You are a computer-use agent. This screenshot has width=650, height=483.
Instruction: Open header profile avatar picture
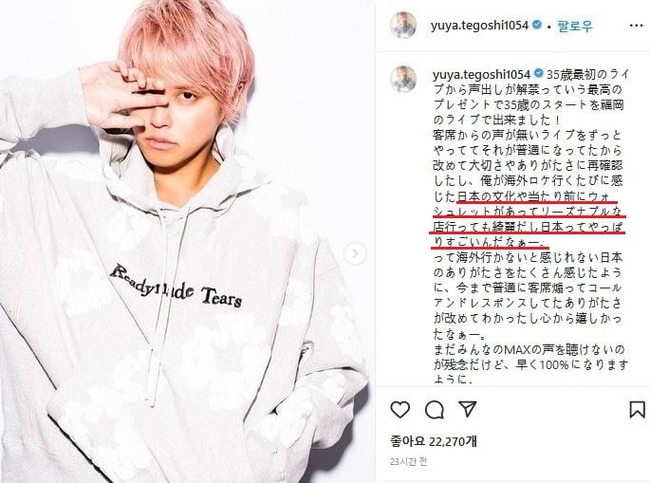coord(403,25)
